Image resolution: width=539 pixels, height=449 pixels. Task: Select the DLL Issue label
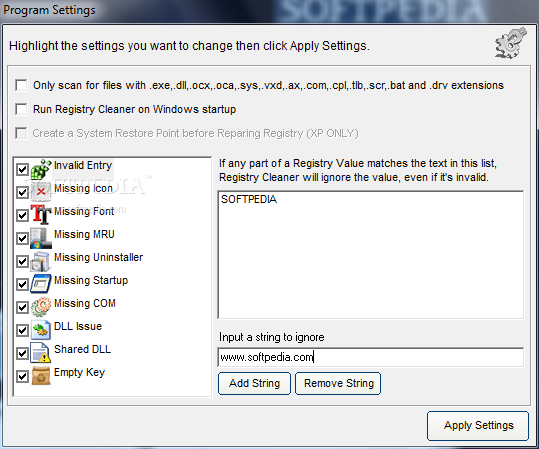click(78, 326)
